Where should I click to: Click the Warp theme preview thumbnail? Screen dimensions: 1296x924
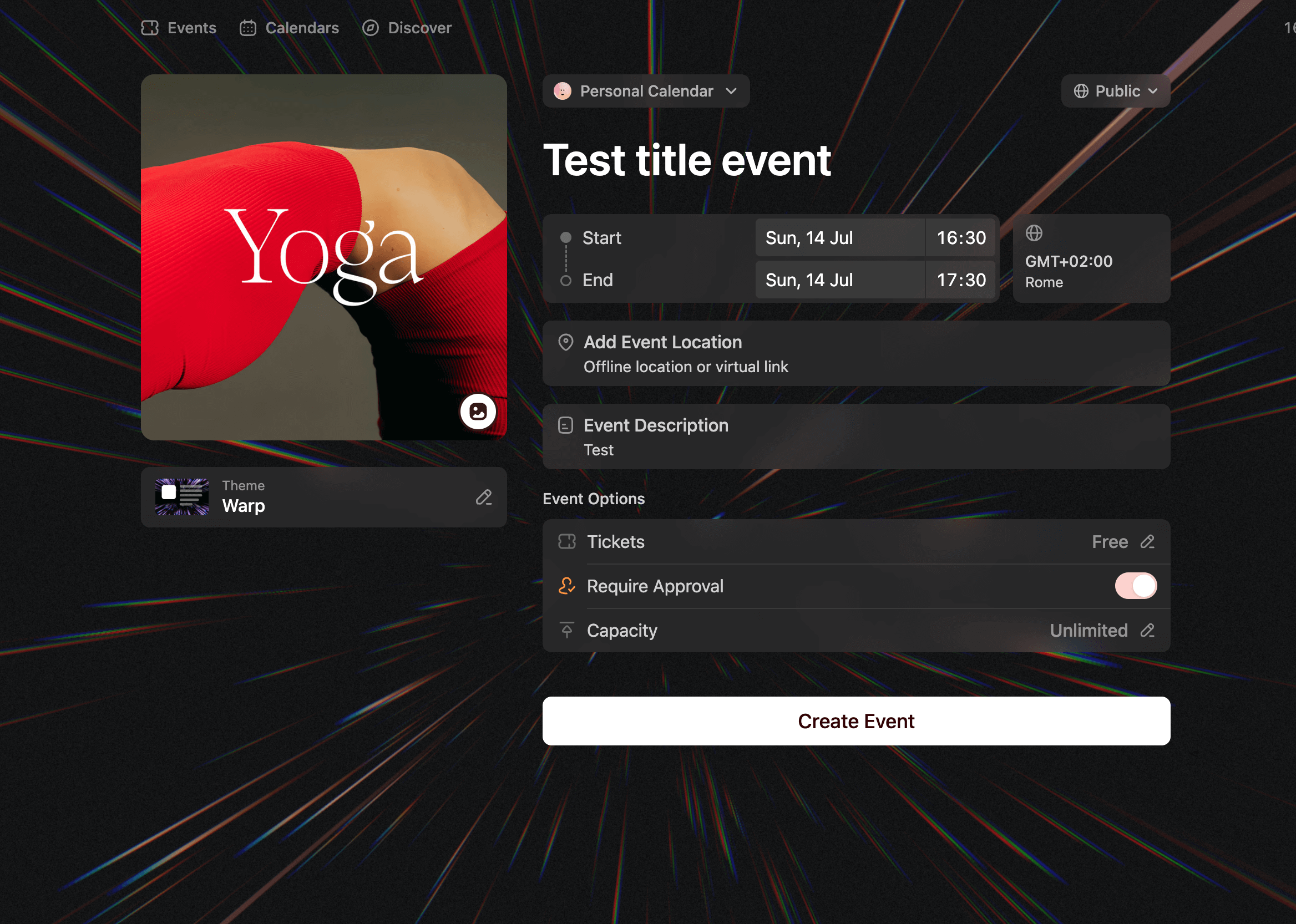click(x=181, y=497)
